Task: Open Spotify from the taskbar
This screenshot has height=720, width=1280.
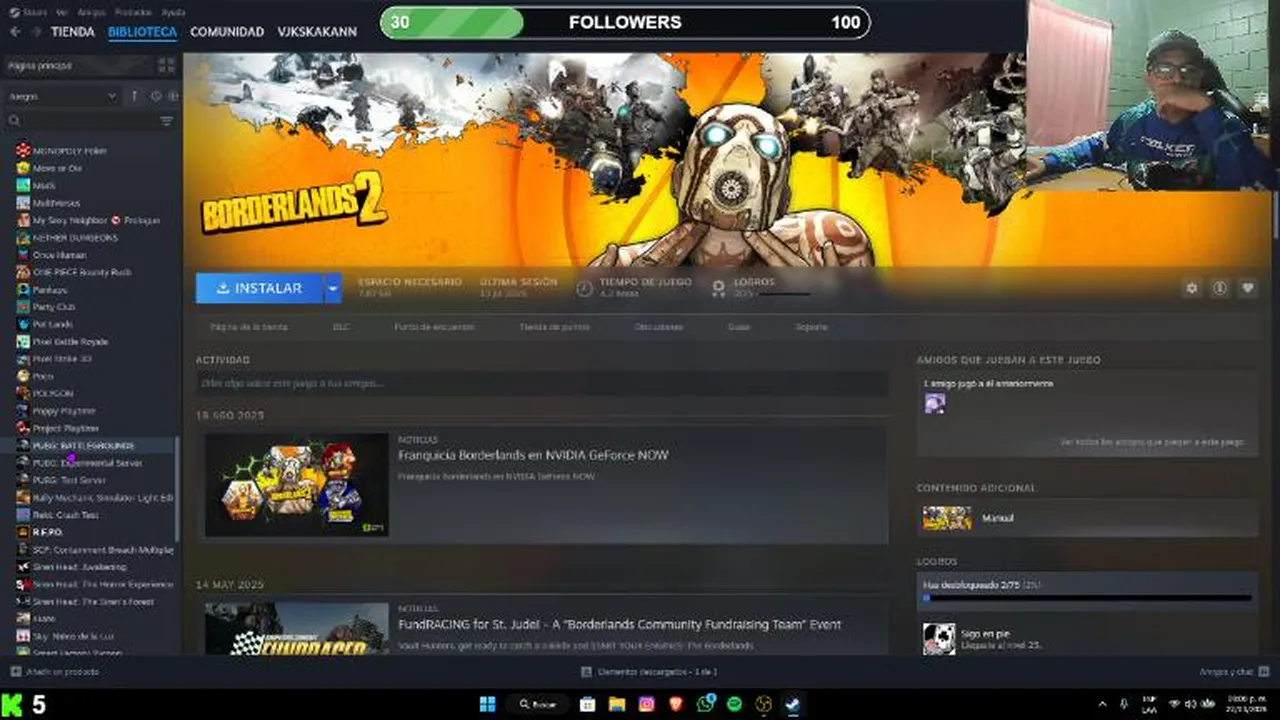Action: (735, 704)
